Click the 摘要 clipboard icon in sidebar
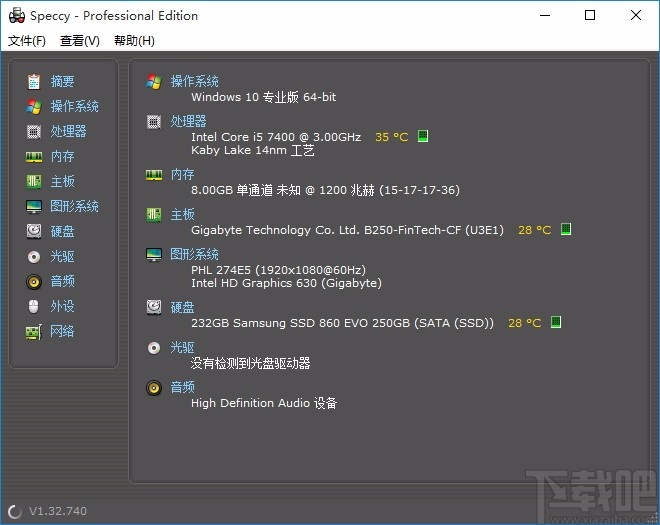The image size is (660, 525). [34, 81]
